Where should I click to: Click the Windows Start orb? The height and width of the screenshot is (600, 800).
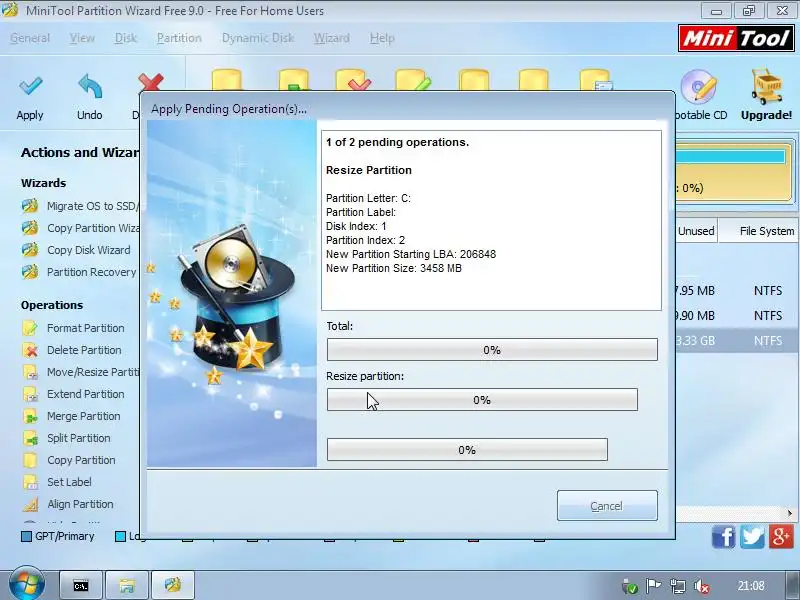coord(26,585)
